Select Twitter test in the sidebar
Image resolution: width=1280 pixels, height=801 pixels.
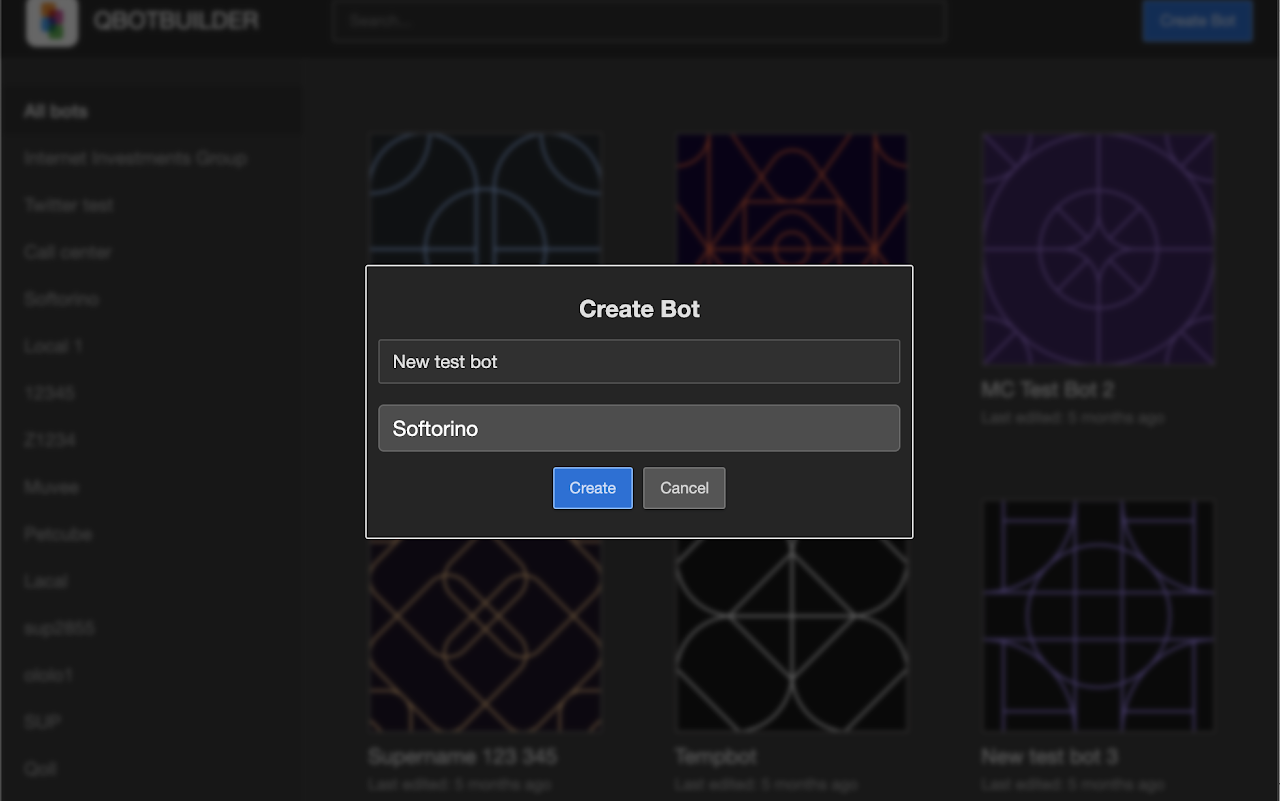[69, 205]
